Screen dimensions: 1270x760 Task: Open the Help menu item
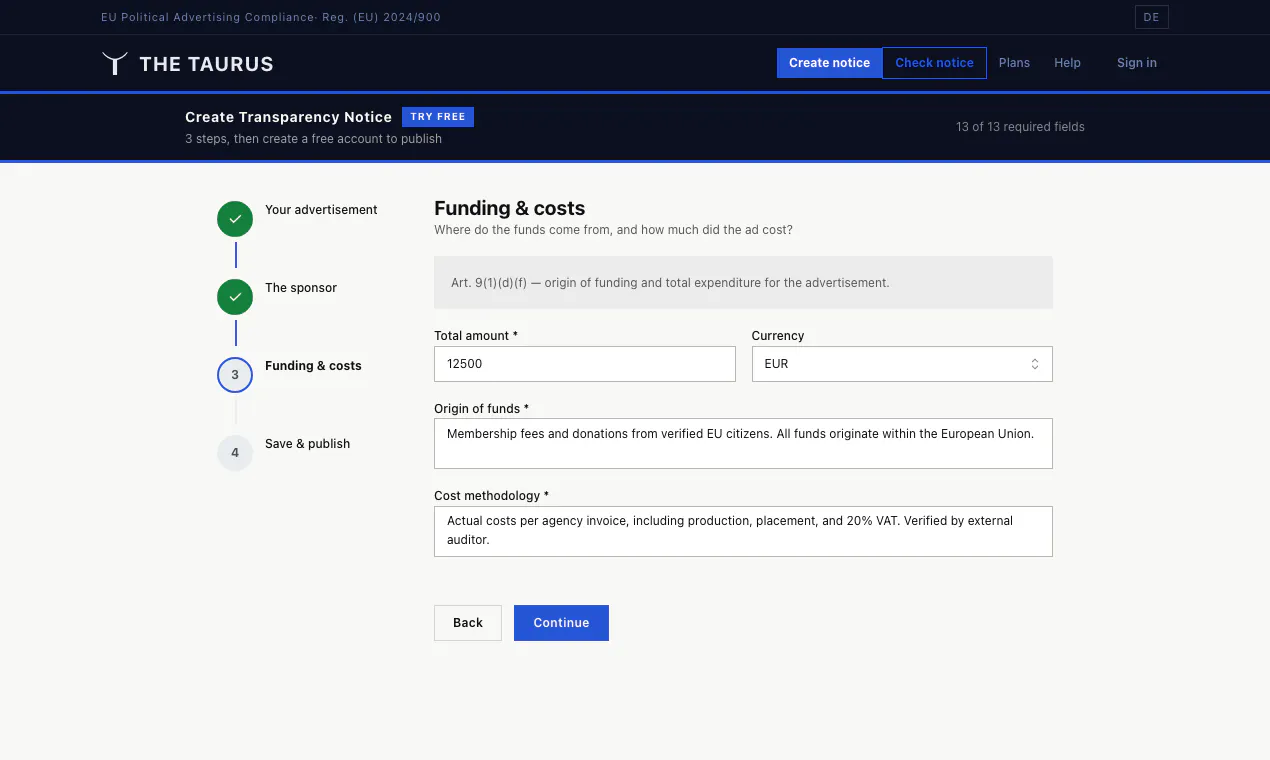coord(1067,63)
